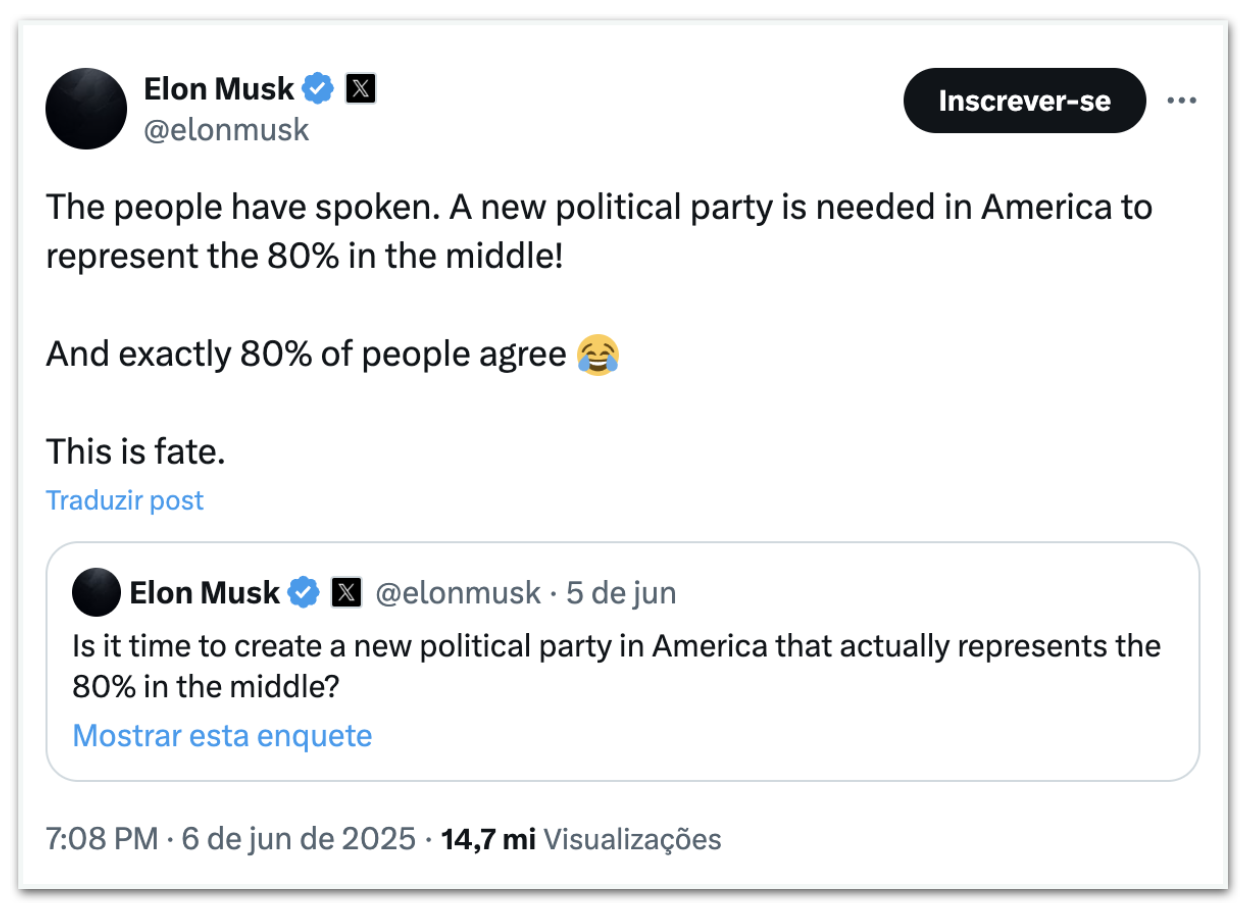The height and width of the screenshot is (908, 1242).
Task: Click the X affiliation badge in the main header
Action: [x=360, y=89]
